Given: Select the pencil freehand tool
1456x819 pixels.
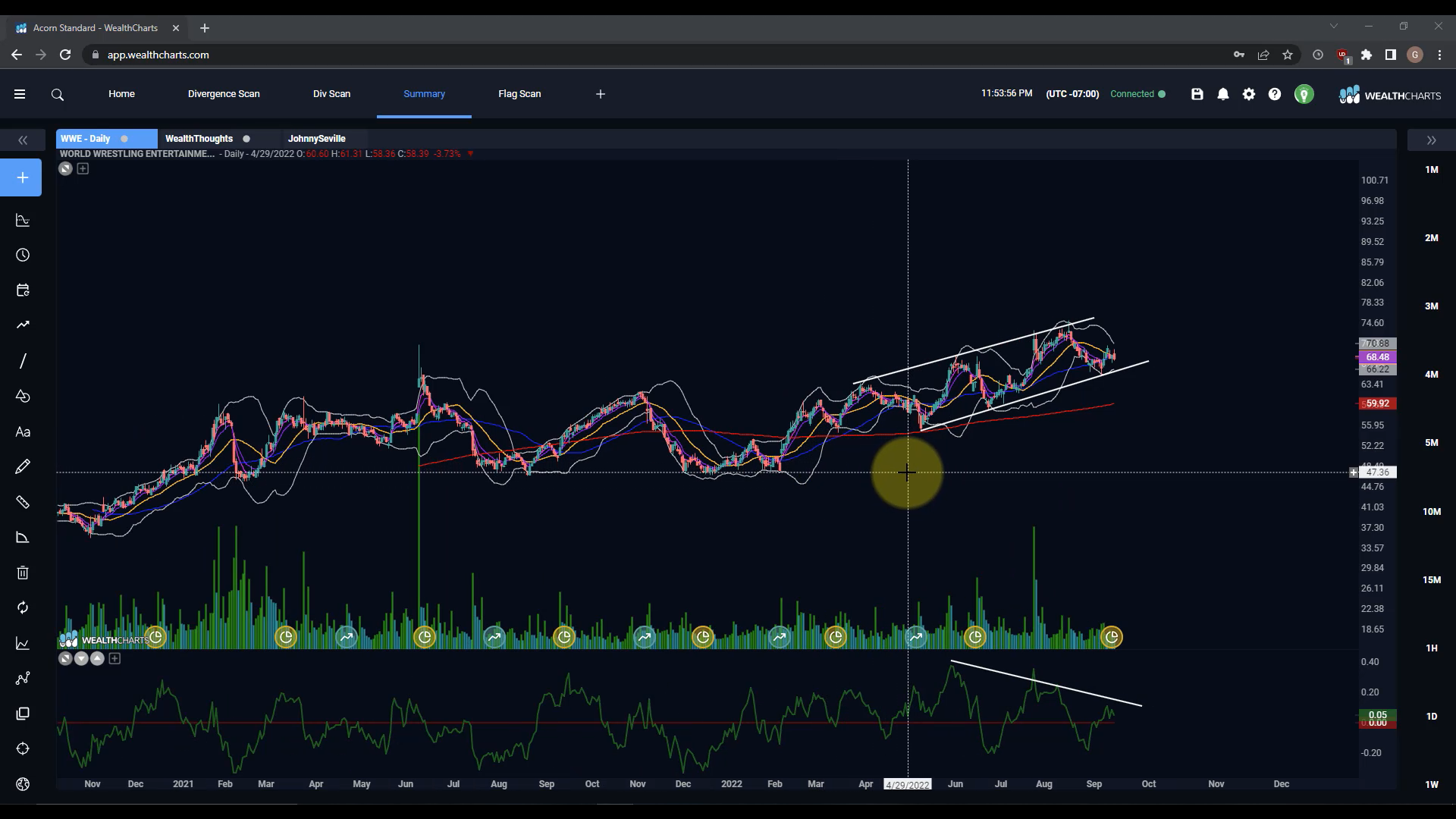Looking at the screenshot, I should tap(23, 466).
